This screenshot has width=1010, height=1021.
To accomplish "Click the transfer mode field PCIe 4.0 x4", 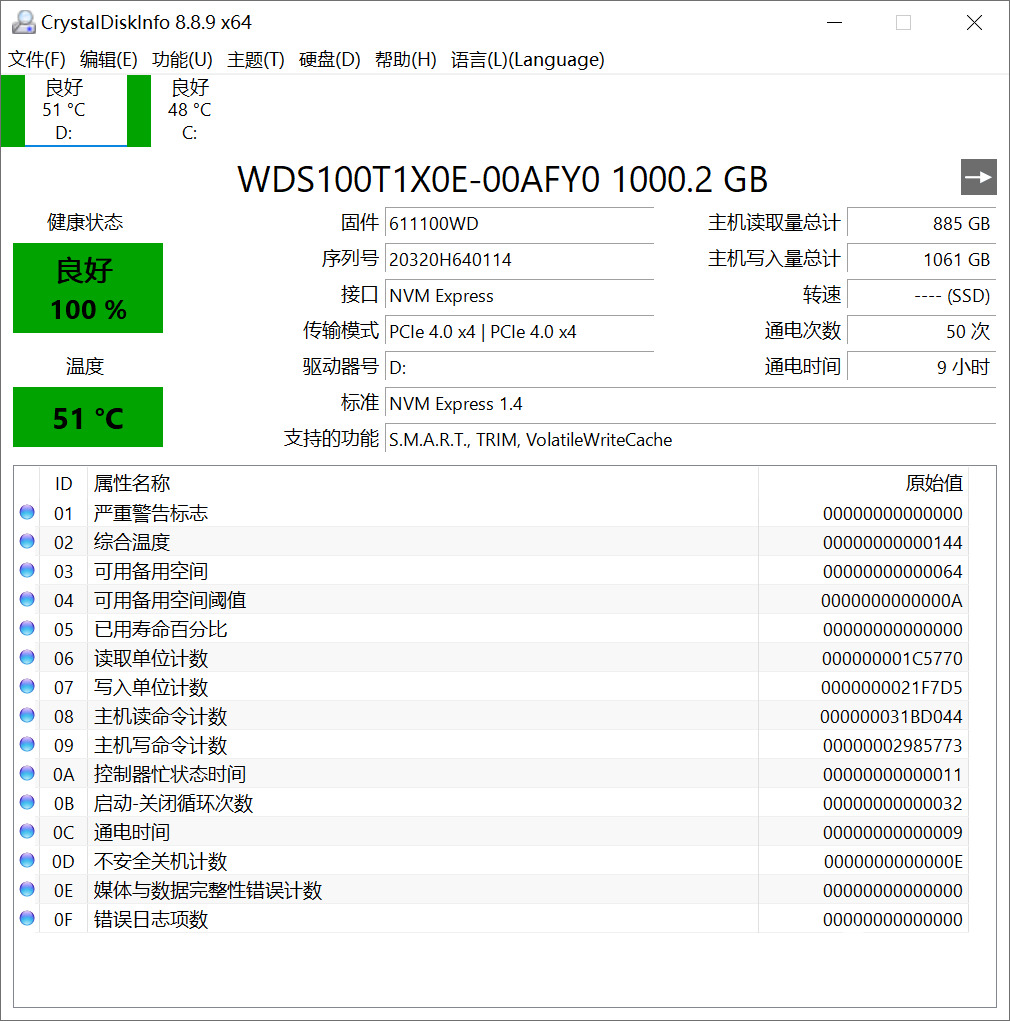I will 520,332.
